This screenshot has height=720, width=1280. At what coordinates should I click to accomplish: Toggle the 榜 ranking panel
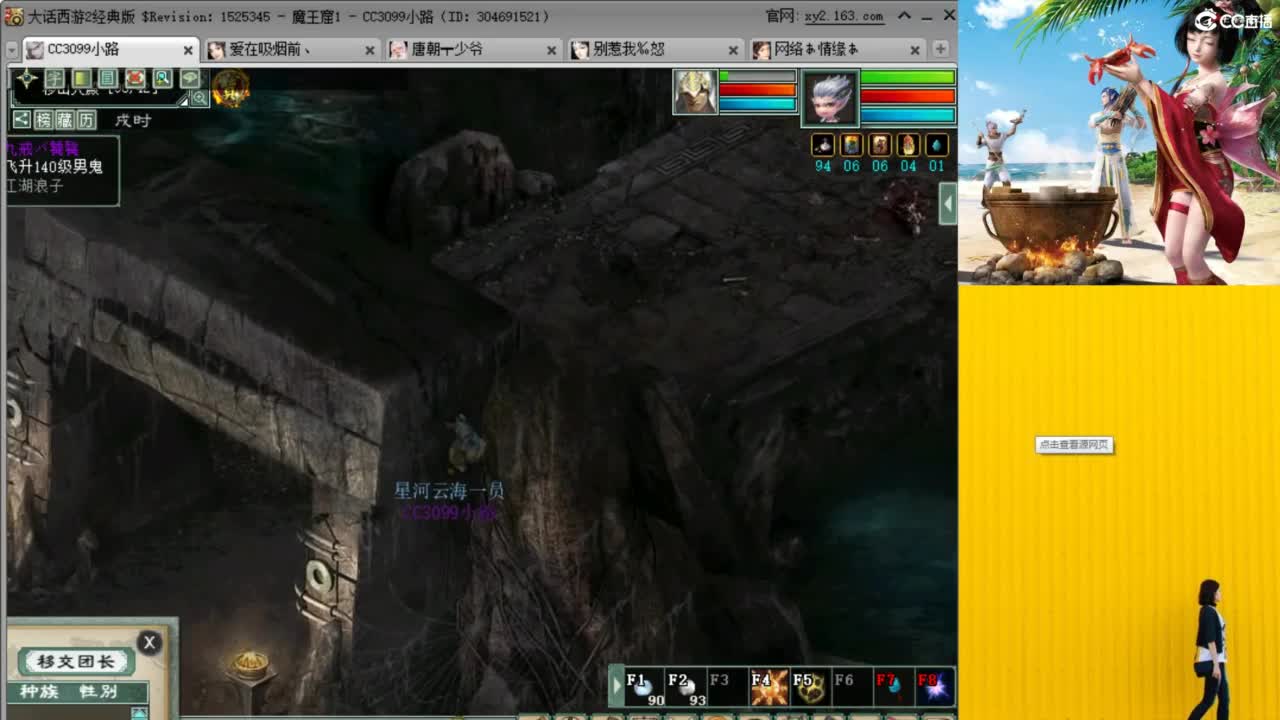[x=44, y=119]
